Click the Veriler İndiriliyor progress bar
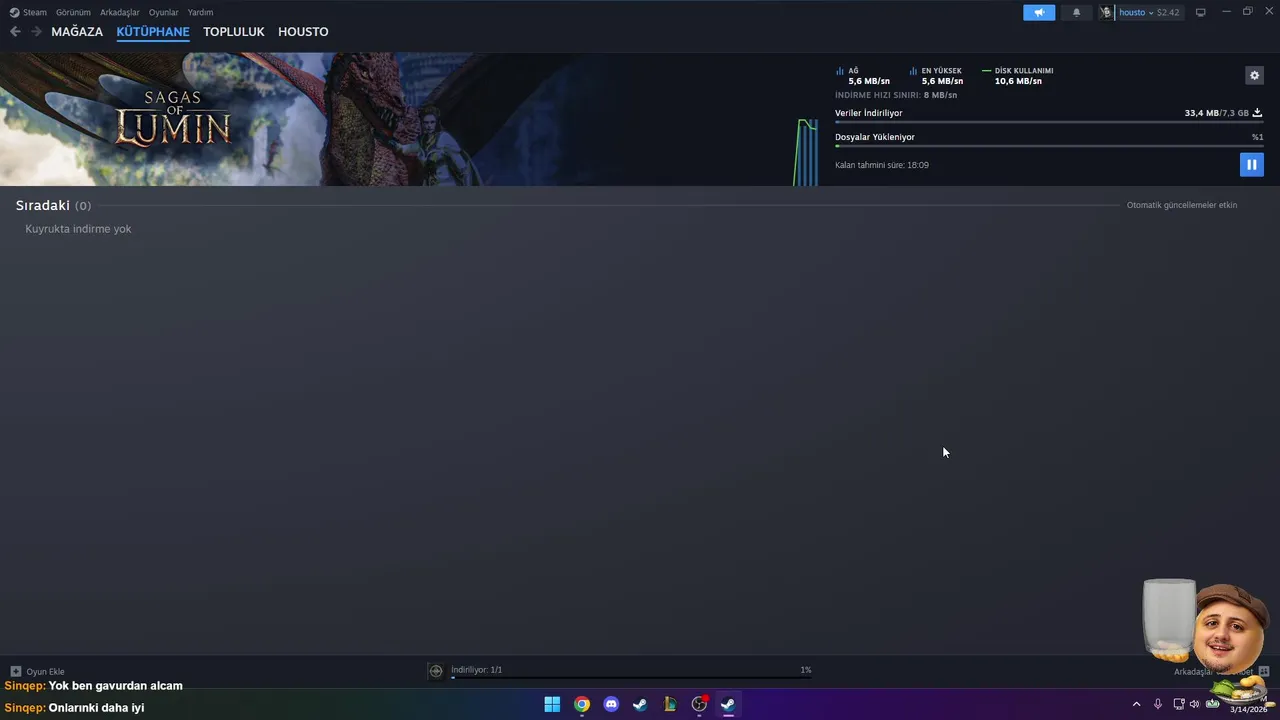 (1048, 122)
